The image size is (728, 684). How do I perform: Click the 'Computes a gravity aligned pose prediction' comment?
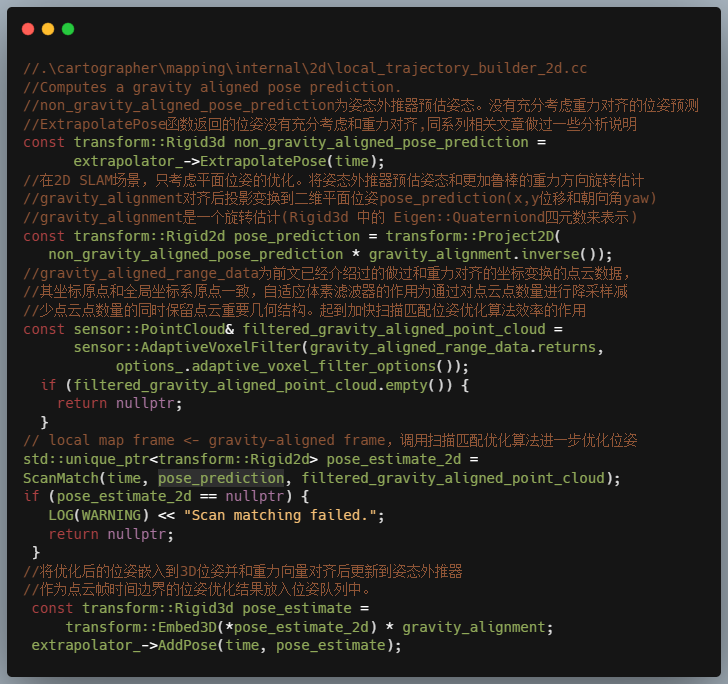click(212, 87)
